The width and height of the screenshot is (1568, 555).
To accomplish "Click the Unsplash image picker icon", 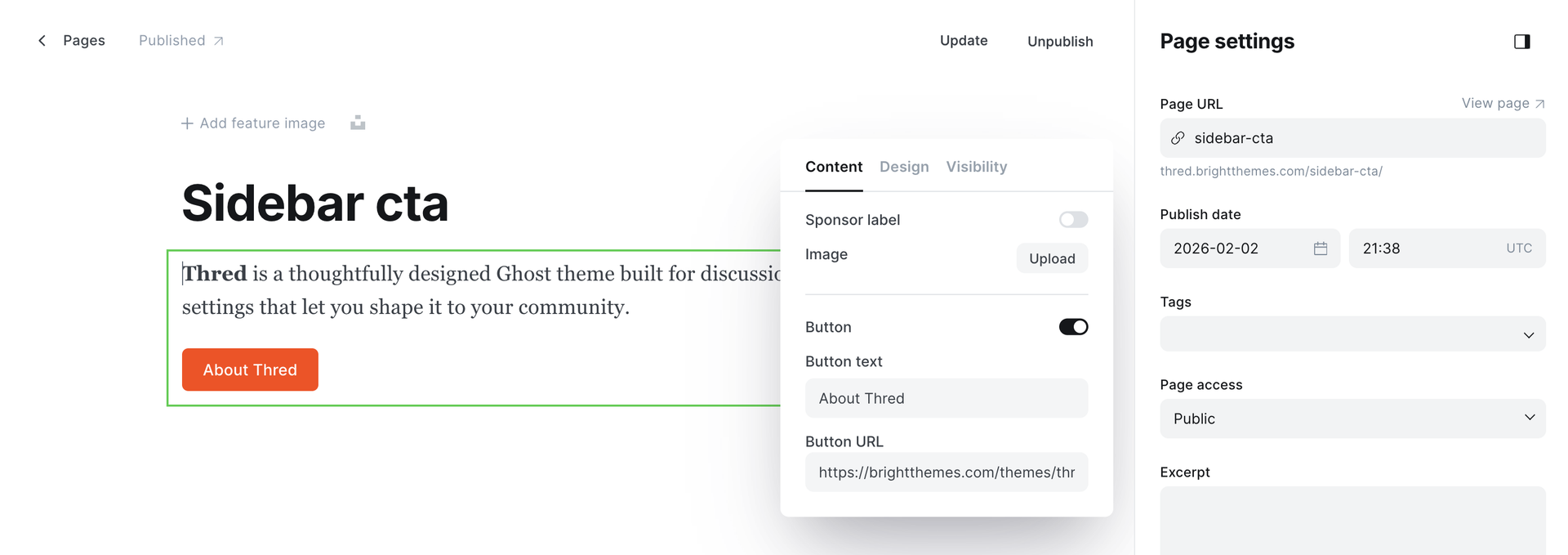I will (358, 123).
